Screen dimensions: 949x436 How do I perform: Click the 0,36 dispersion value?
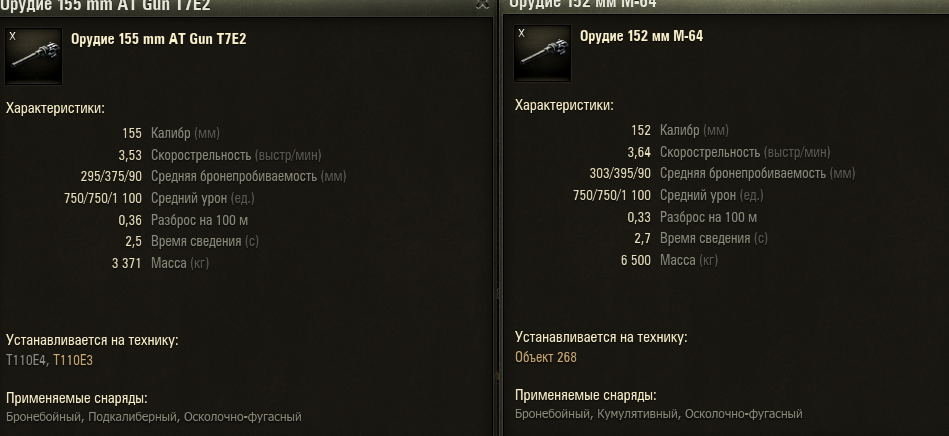pos(130,220)
